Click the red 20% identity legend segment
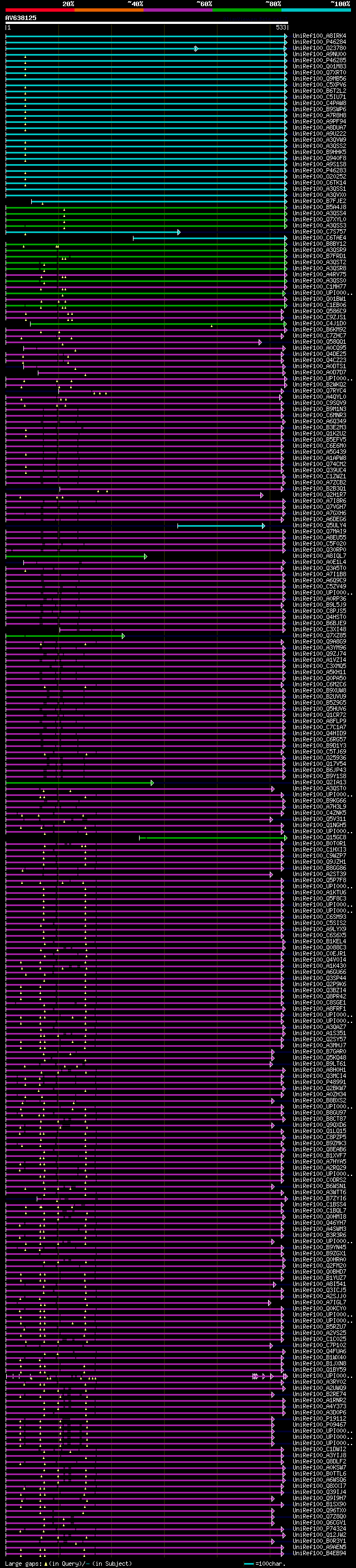The image size is (356, 1568). (x=40, y=10)
